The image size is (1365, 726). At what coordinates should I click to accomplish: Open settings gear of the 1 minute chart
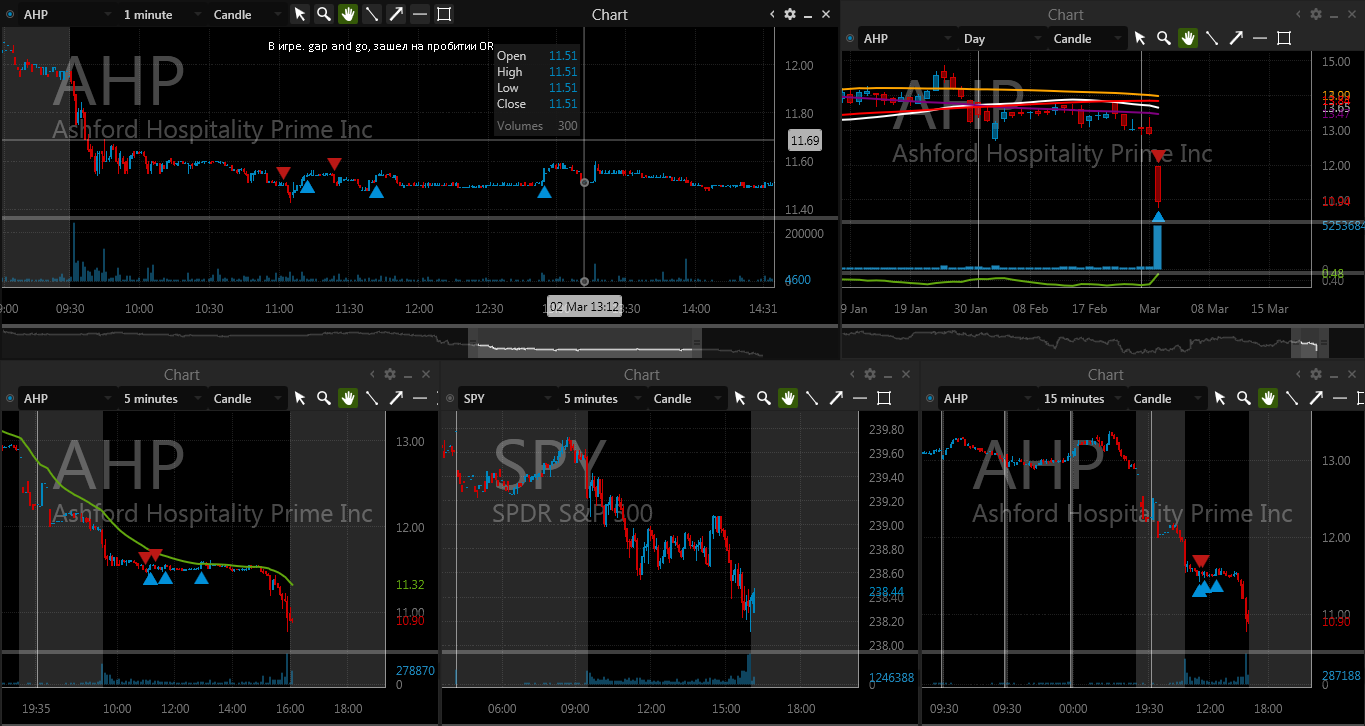click(790, 14)
